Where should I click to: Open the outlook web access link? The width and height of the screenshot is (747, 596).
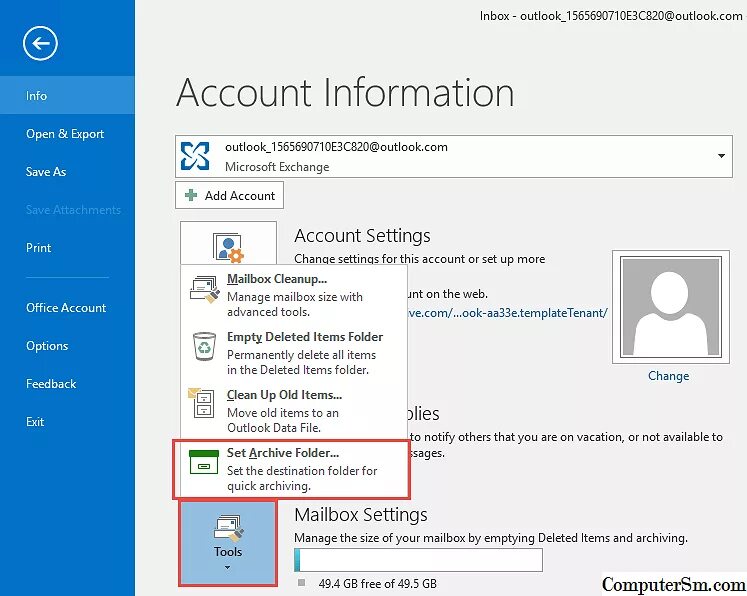[508, 313]
